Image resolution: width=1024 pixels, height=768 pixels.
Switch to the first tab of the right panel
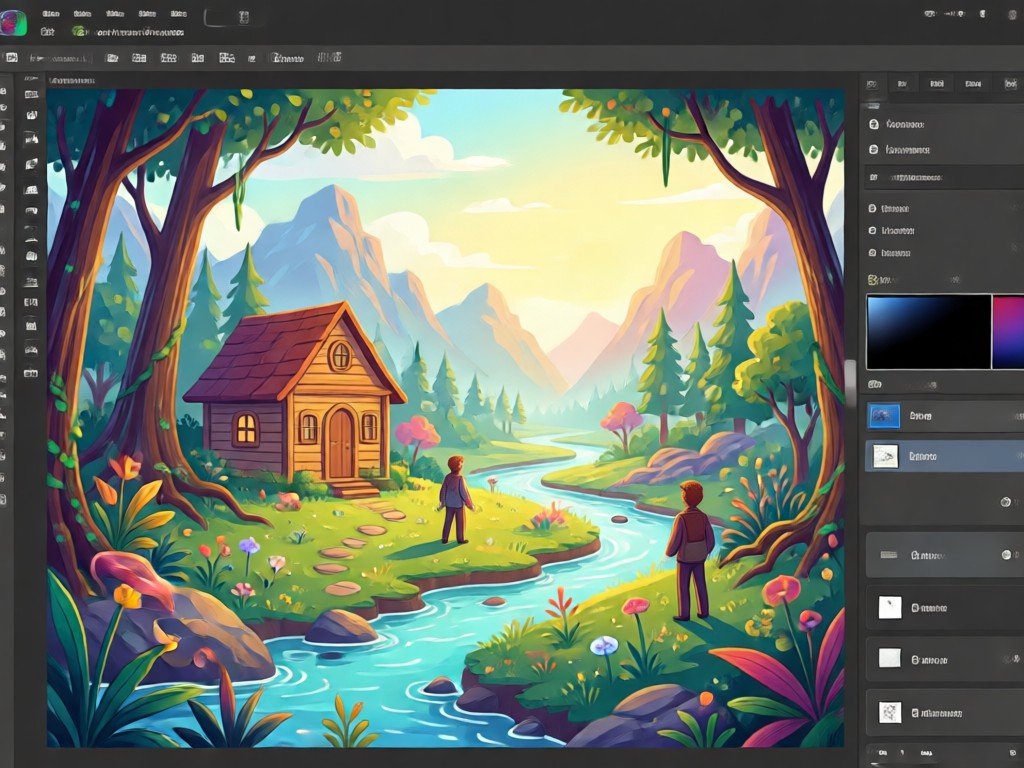871,84
